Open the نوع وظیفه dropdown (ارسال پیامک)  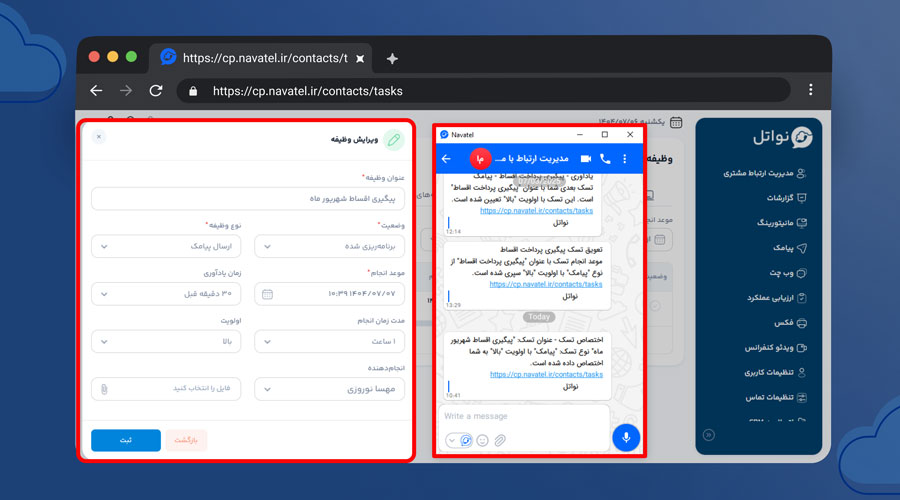pyautogui.click(x=164, y=245)
